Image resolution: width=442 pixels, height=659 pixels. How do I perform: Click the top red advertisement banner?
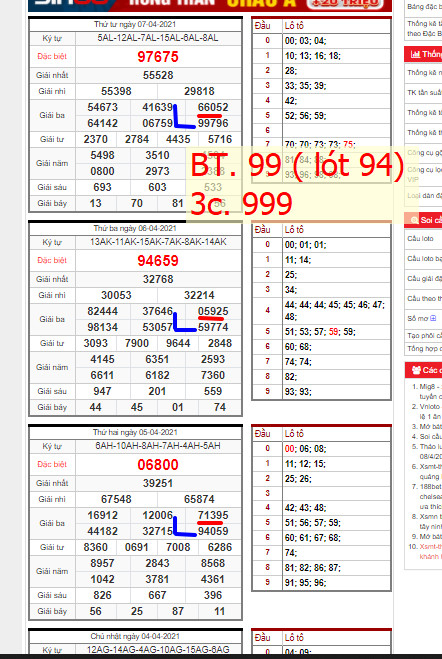(210, 5)
